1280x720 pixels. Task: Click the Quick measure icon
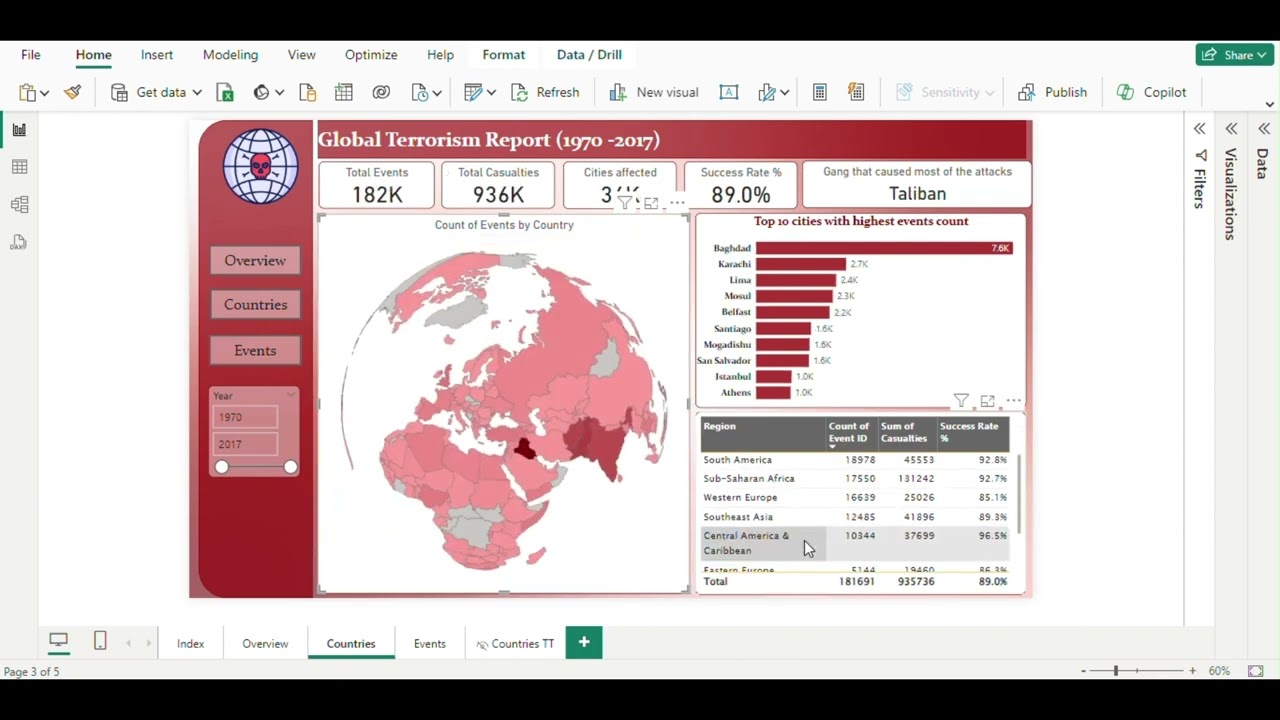click(x=856, y=92)
